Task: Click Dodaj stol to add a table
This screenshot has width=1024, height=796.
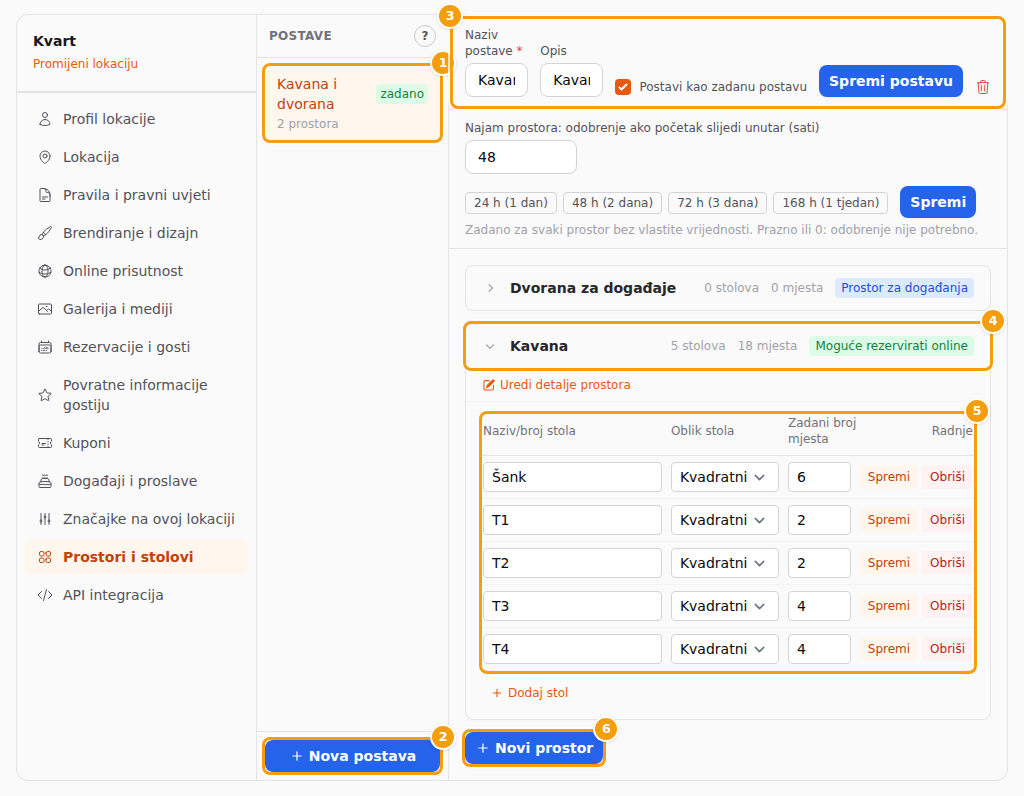Action: click(530, 693)
